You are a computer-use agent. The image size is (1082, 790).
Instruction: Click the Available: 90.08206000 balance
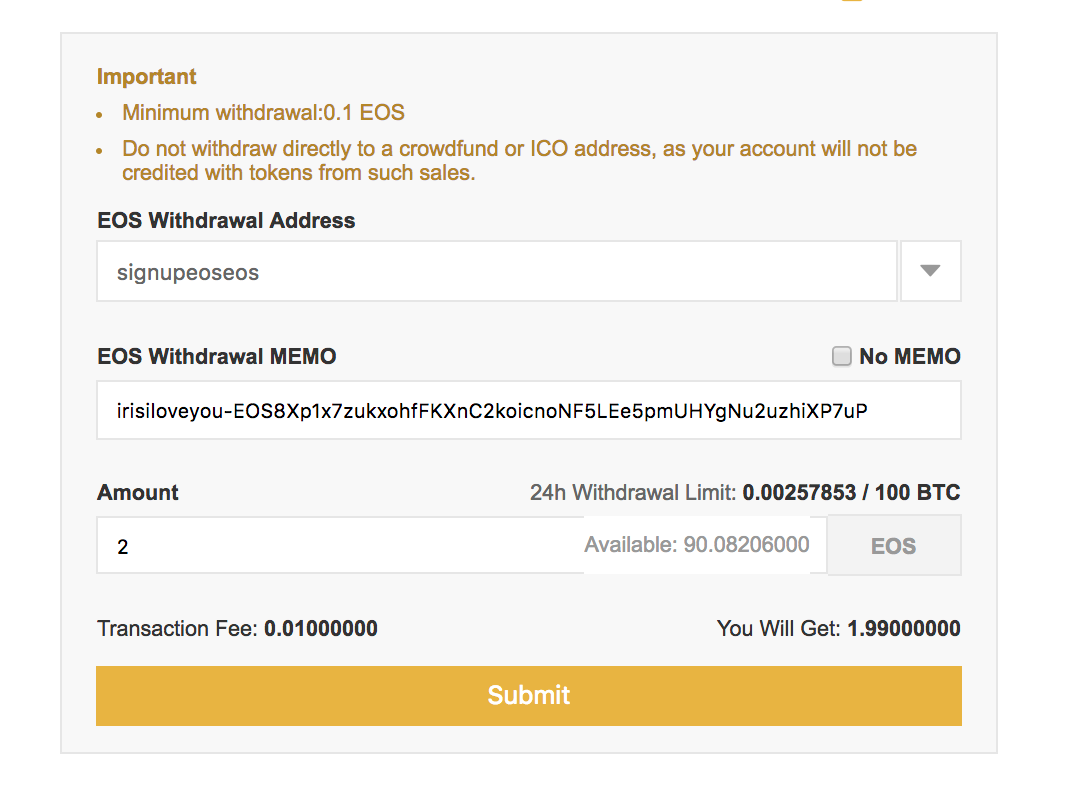click(697, 545)
